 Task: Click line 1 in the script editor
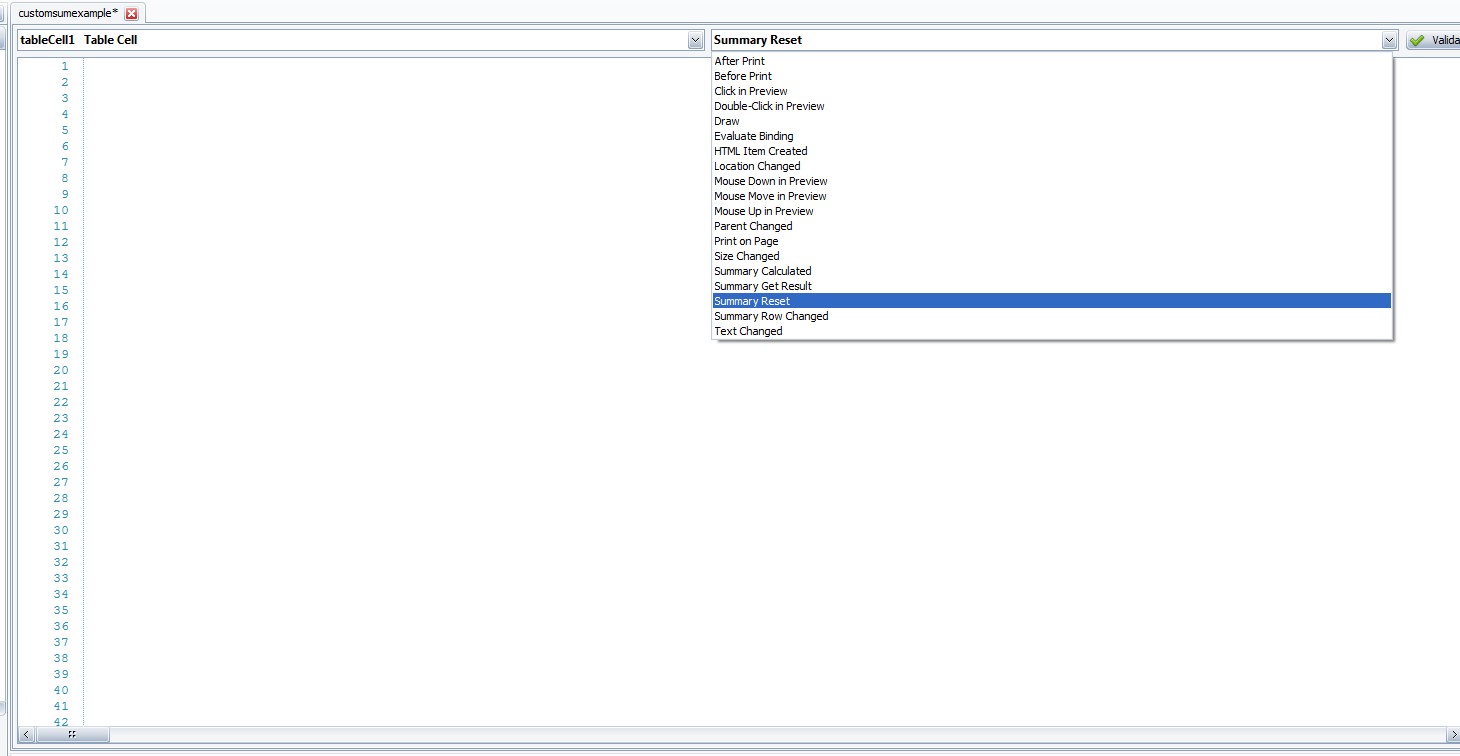pyautogui.click(x=400, y=66)
